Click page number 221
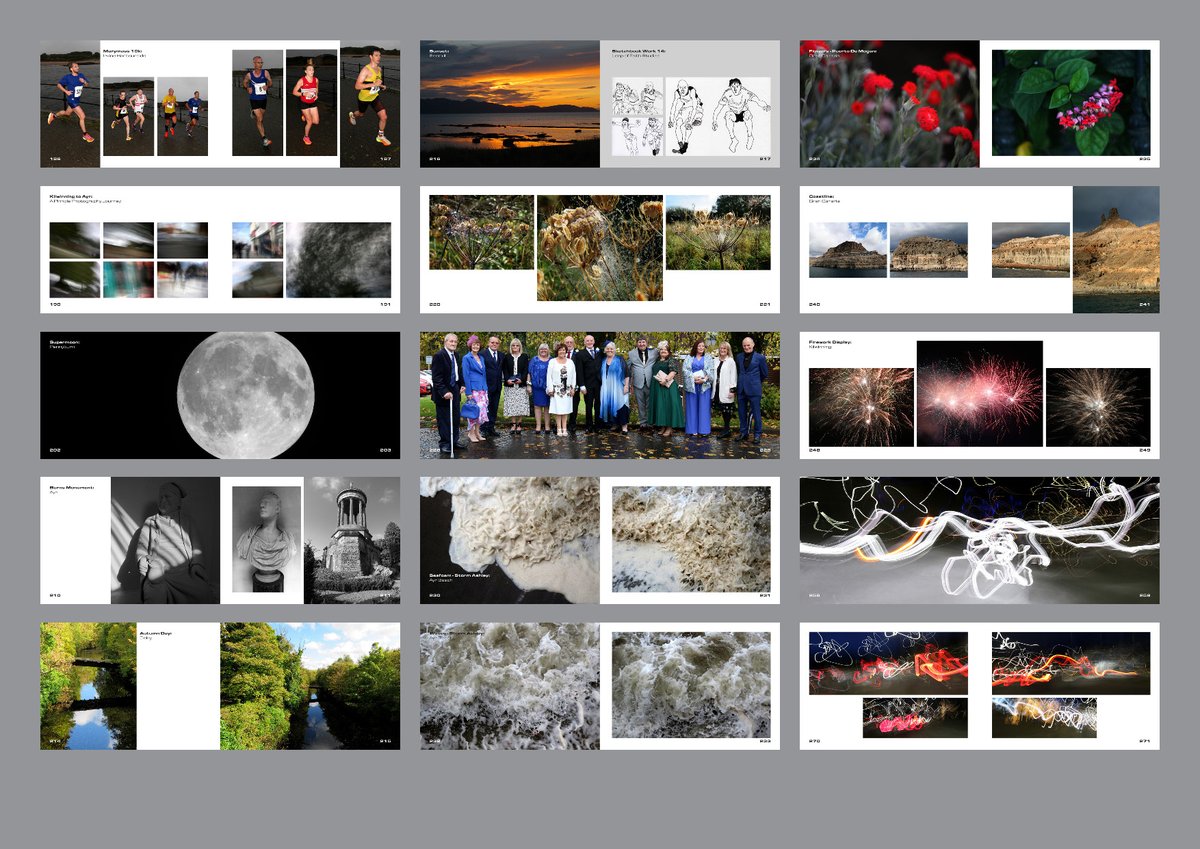The height and width of the screenshot is (849, 1200). point(765,304)
